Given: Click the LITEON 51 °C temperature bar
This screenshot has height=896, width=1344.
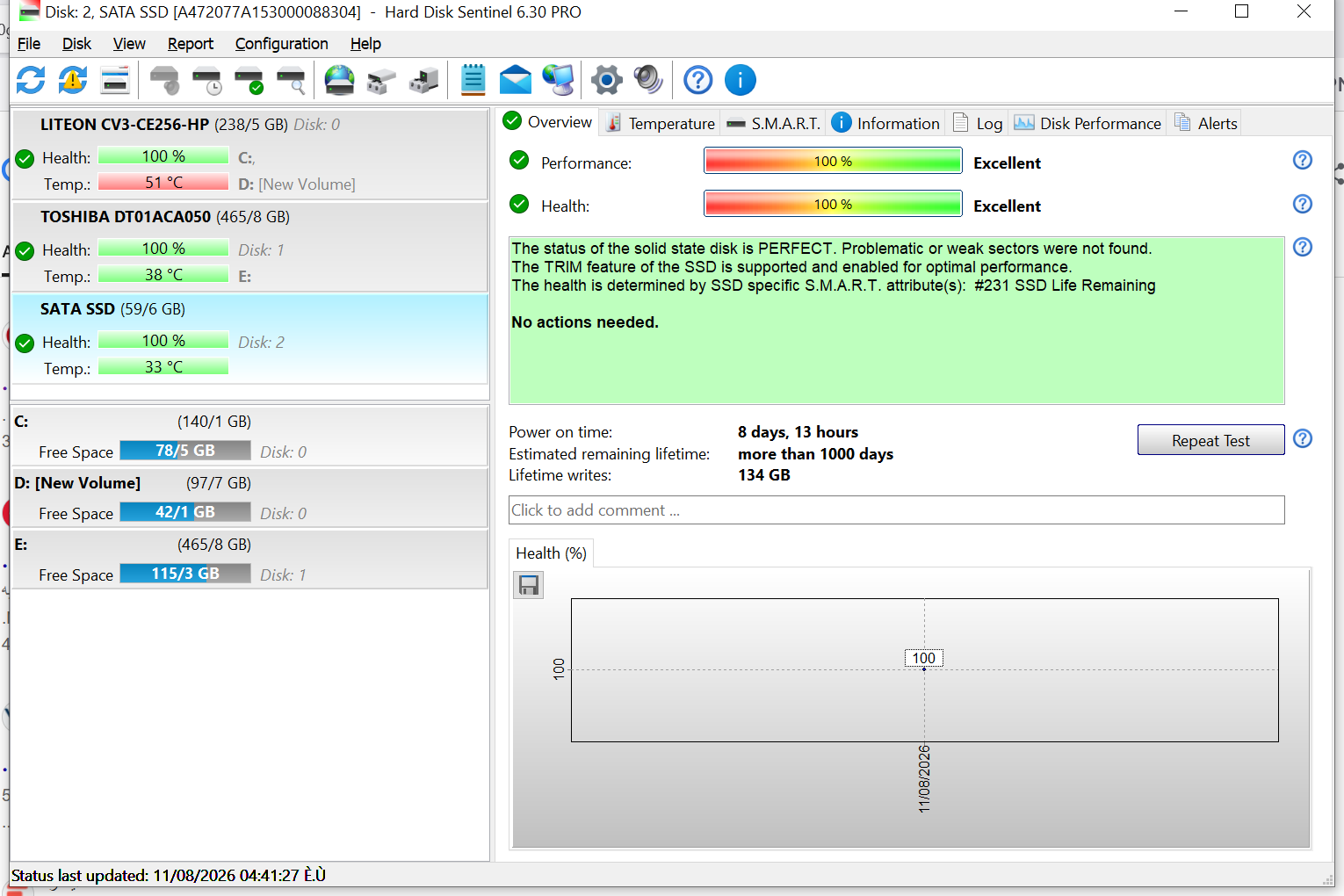Looking at the screenshot, I should pyautogui.click(x=163, y=183).
